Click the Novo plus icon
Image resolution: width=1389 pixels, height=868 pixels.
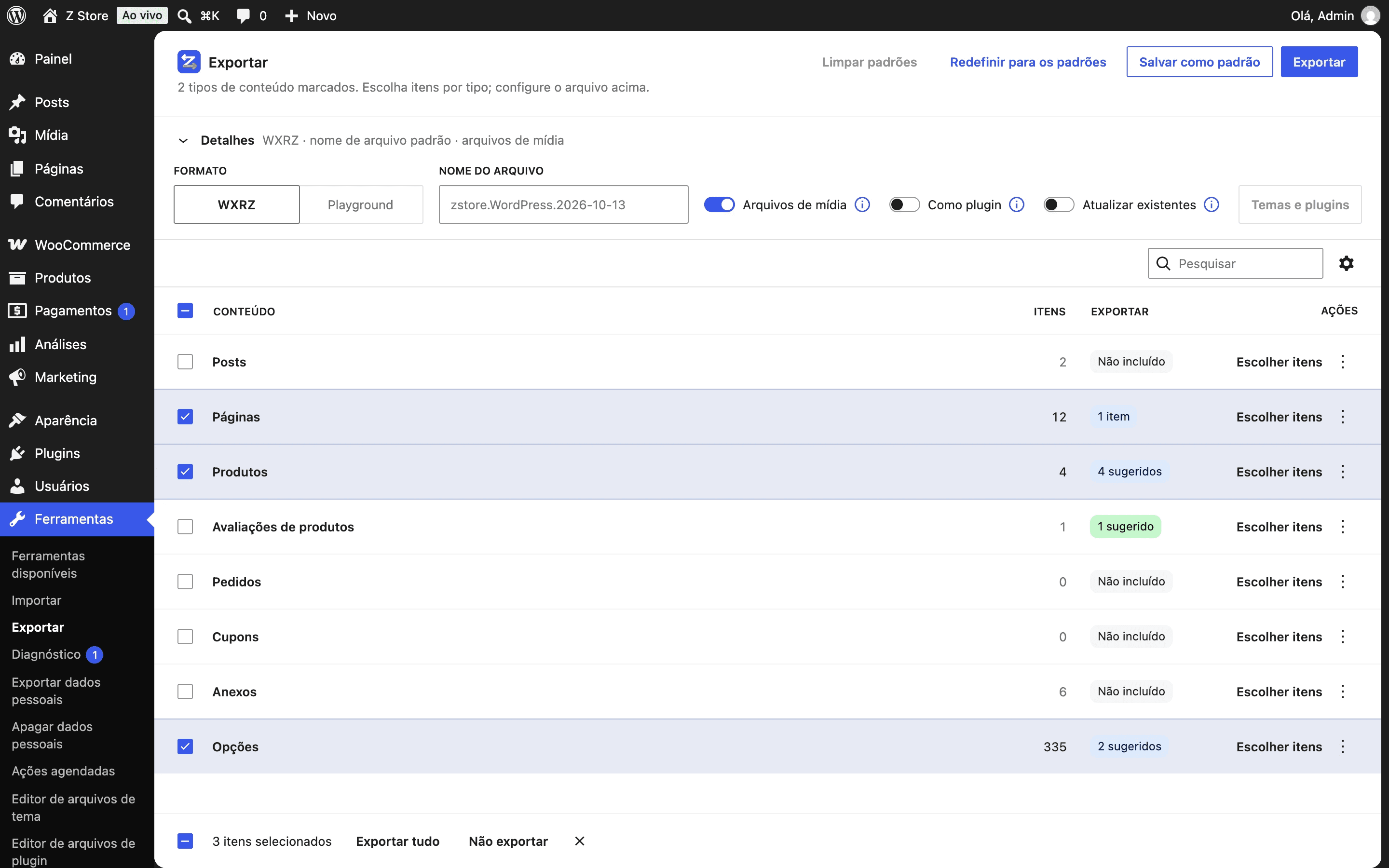pos(292,15)
